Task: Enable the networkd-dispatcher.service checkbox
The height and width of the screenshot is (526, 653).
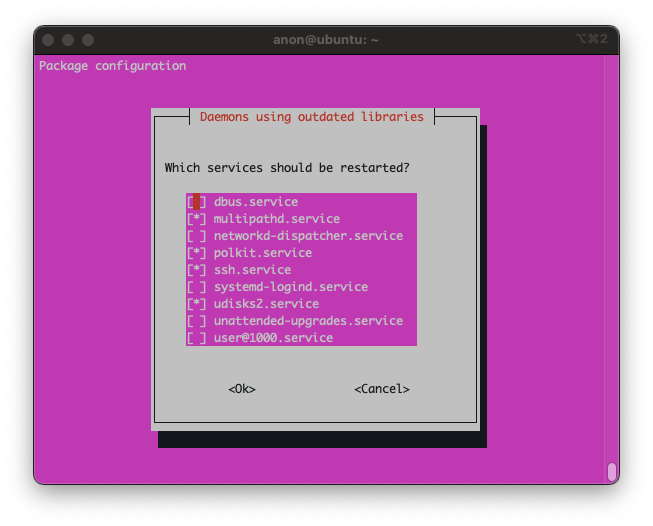Action: (x=197, y=236)
